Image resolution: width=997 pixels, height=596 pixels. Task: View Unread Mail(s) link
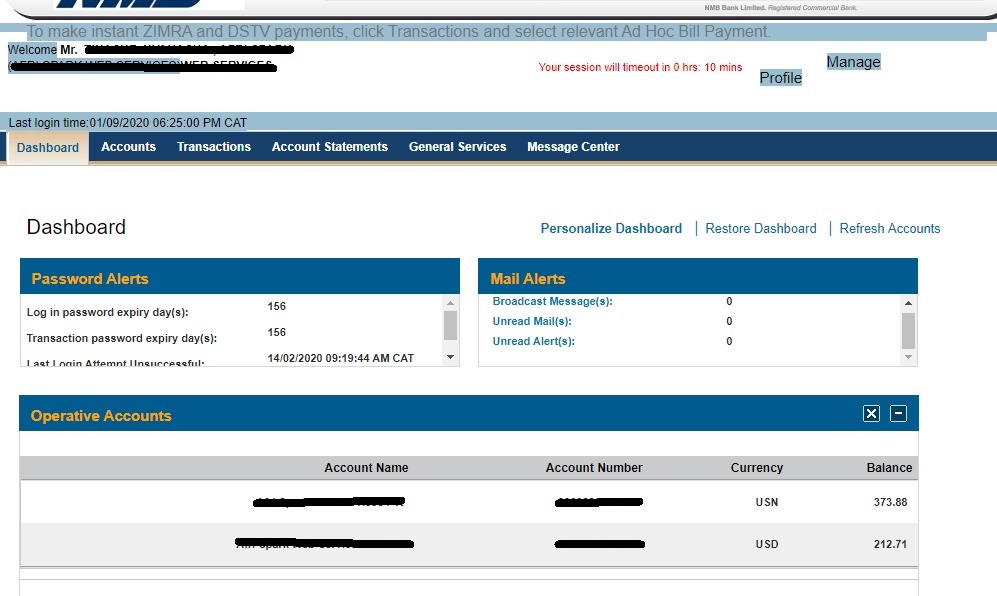pyautogui.click(x=532, y=322)
